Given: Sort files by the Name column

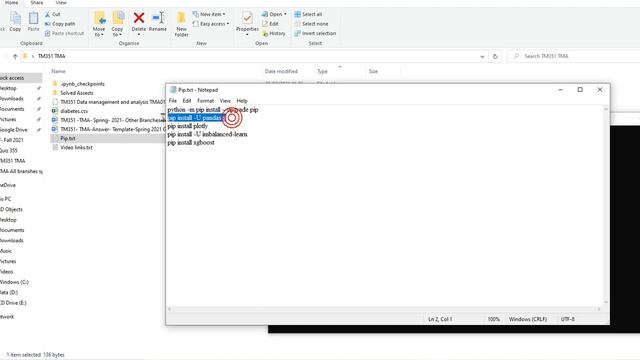Looking at the screenshot, I should 58,71.
